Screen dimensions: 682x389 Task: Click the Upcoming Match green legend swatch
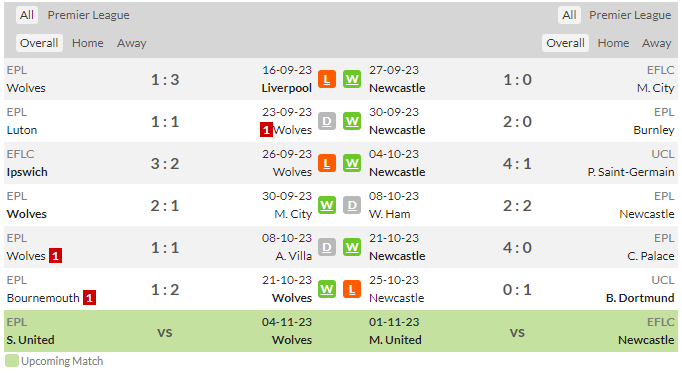(12, 361)
